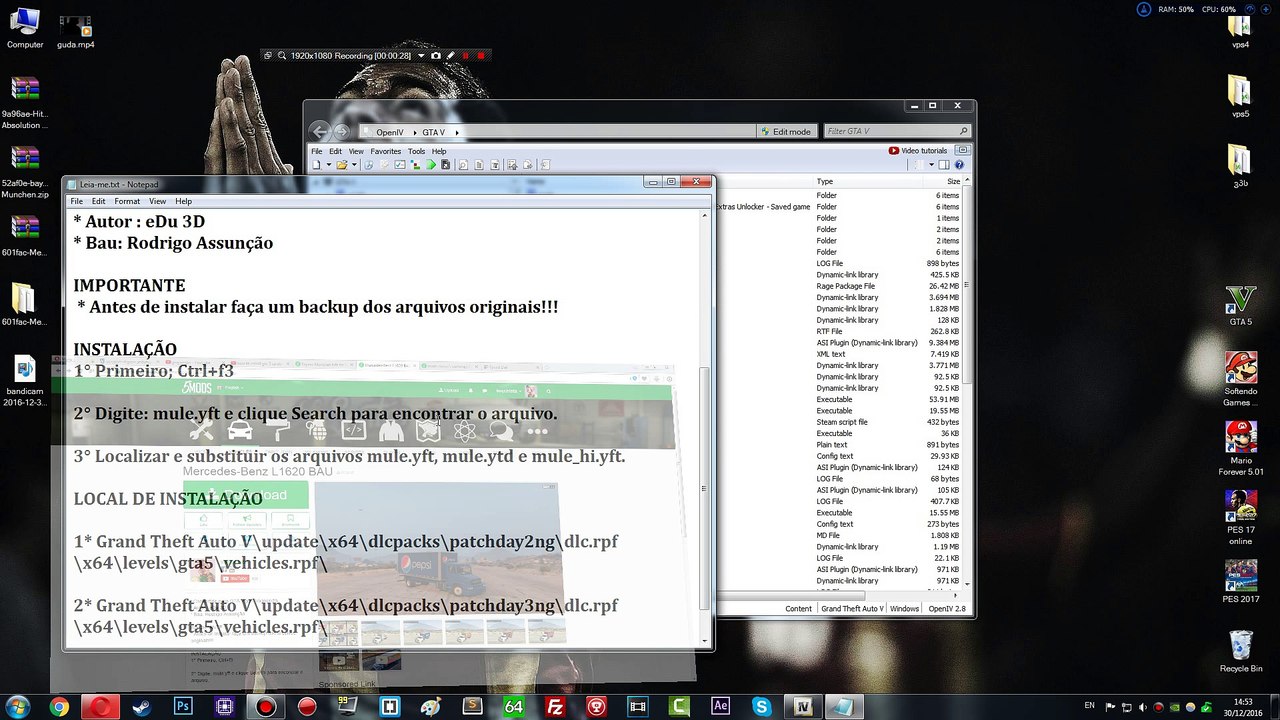Open Notepad View menu
Viewport: 1280px width, 720px height.
click(158, 201)
